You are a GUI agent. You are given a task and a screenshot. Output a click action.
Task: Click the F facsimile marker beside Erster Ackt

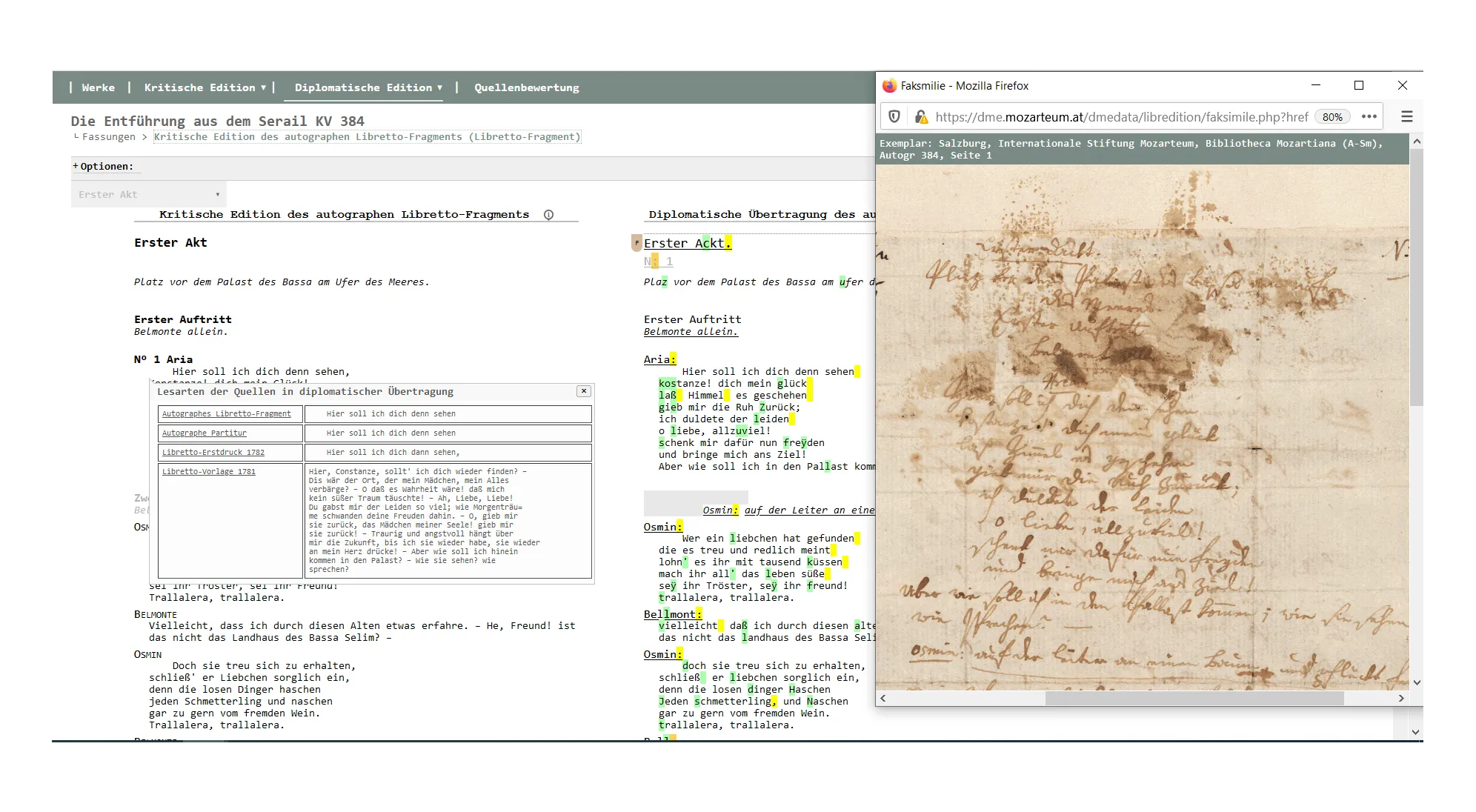[x=636, y=243]
